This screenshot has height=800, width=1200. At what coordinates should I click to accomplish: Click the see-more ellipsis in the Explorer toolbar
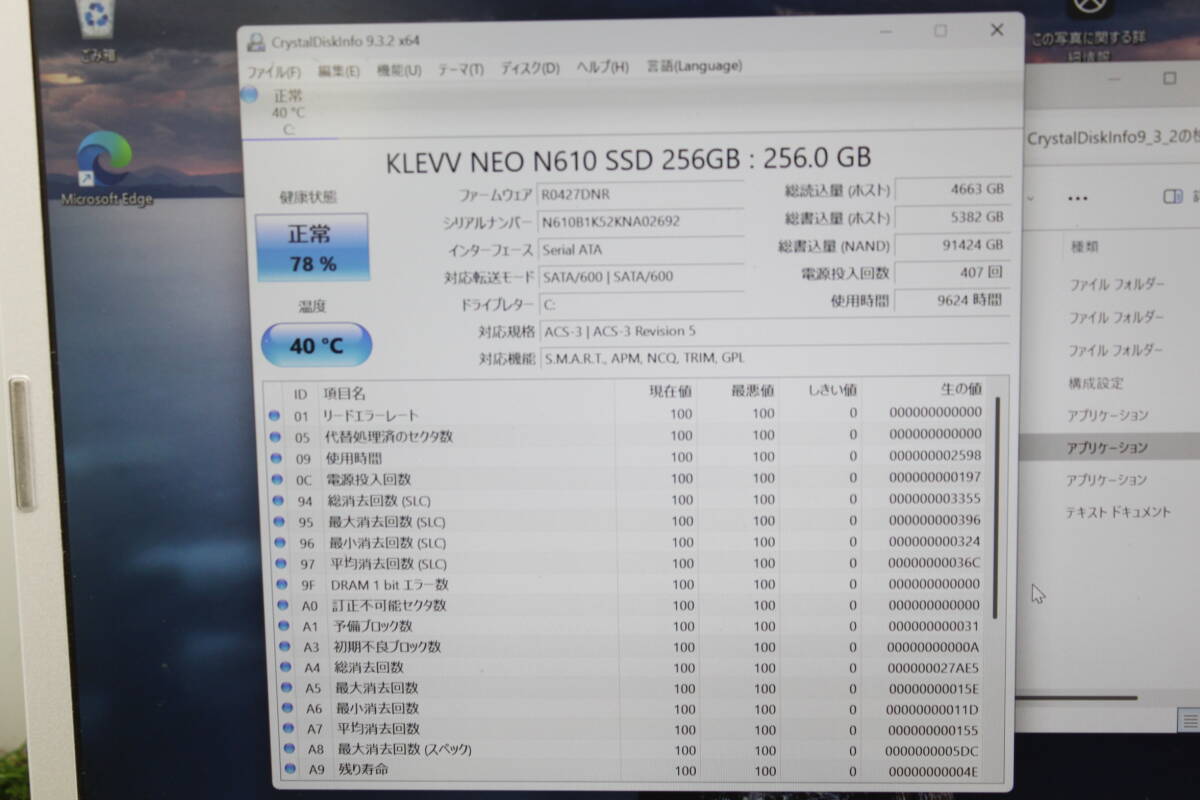tap(1076, 198)
